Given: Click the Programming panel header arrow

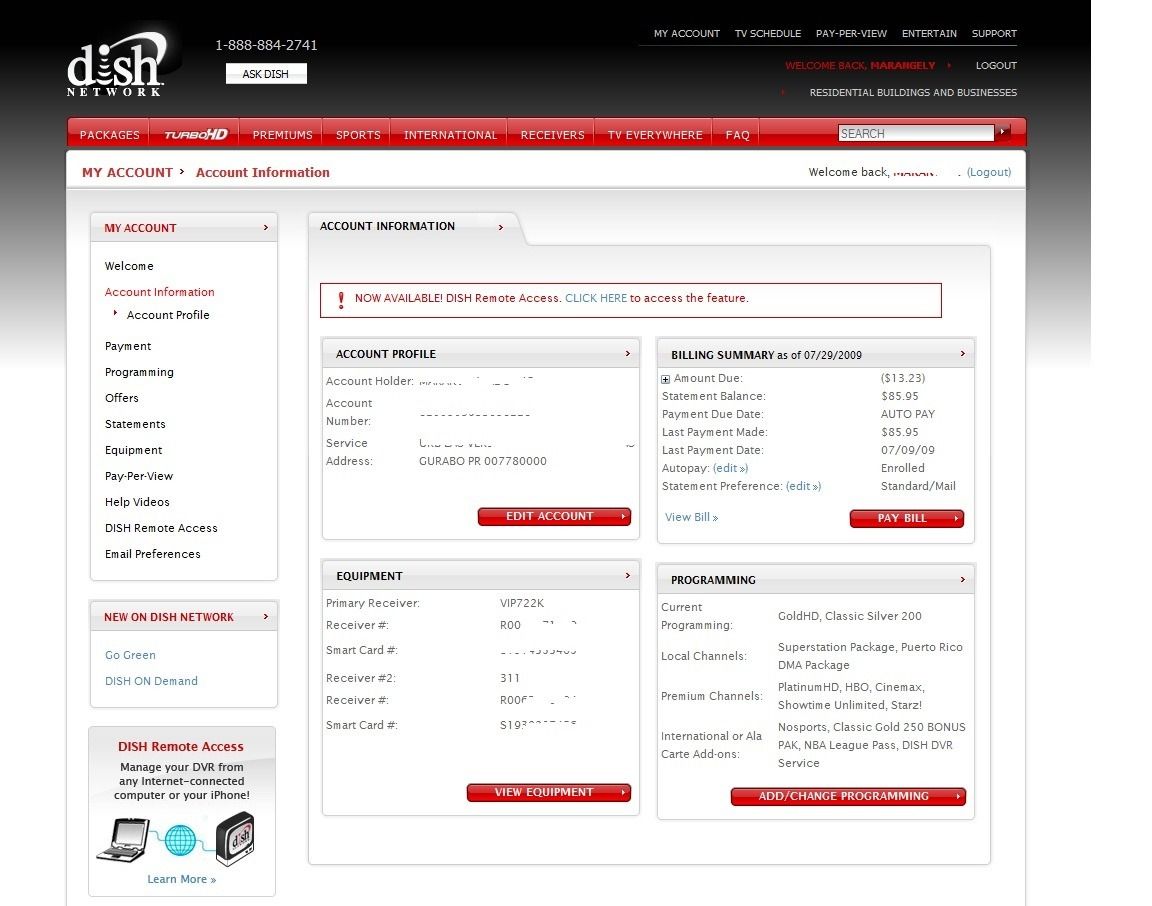Looking at the screenshot, I should pyautogui.click(x=962, y=579).
